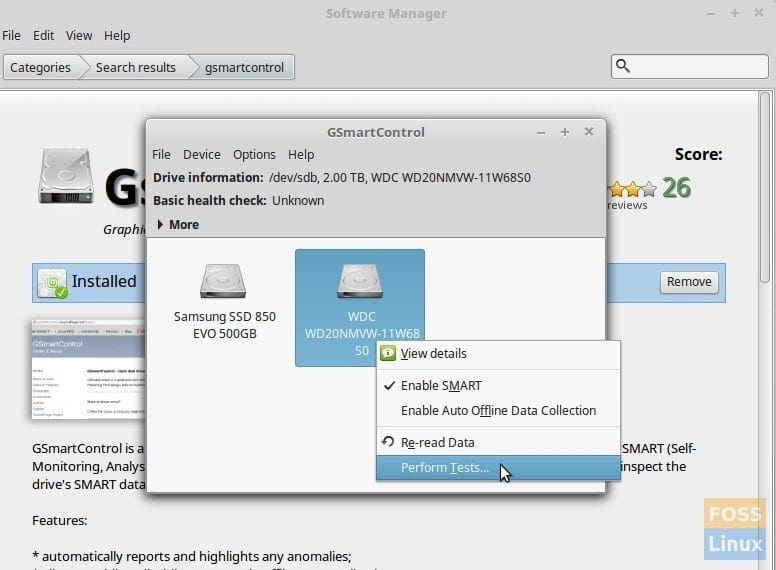Click the Software Manager vertical scrollbar
The height and width of the screenshot is (570, 776).
coord(765,187)
